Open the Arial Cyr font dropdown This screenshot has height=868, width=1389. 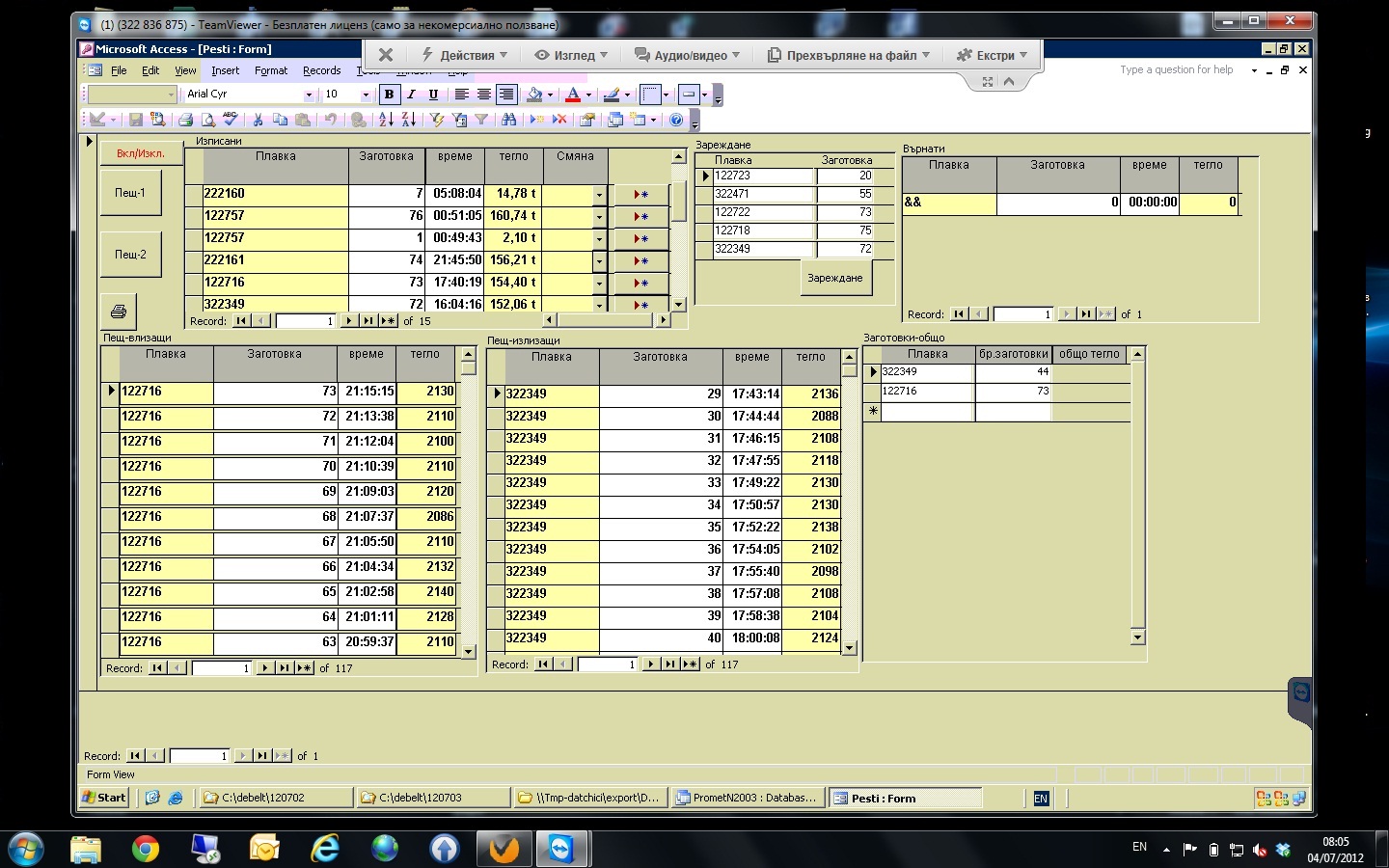pyautogui.click(x=309, y=95)
